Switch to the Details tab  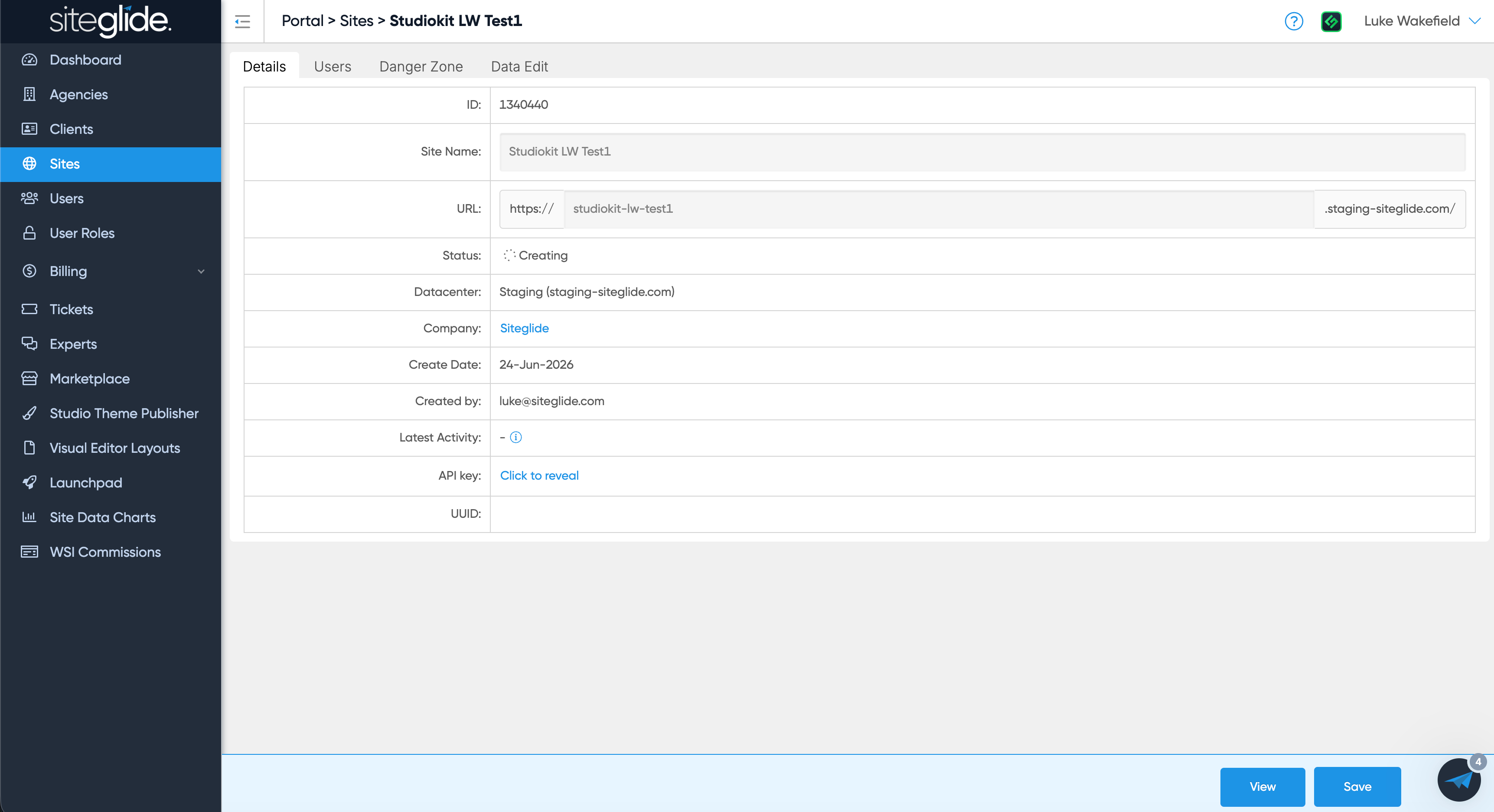point(264,67)
